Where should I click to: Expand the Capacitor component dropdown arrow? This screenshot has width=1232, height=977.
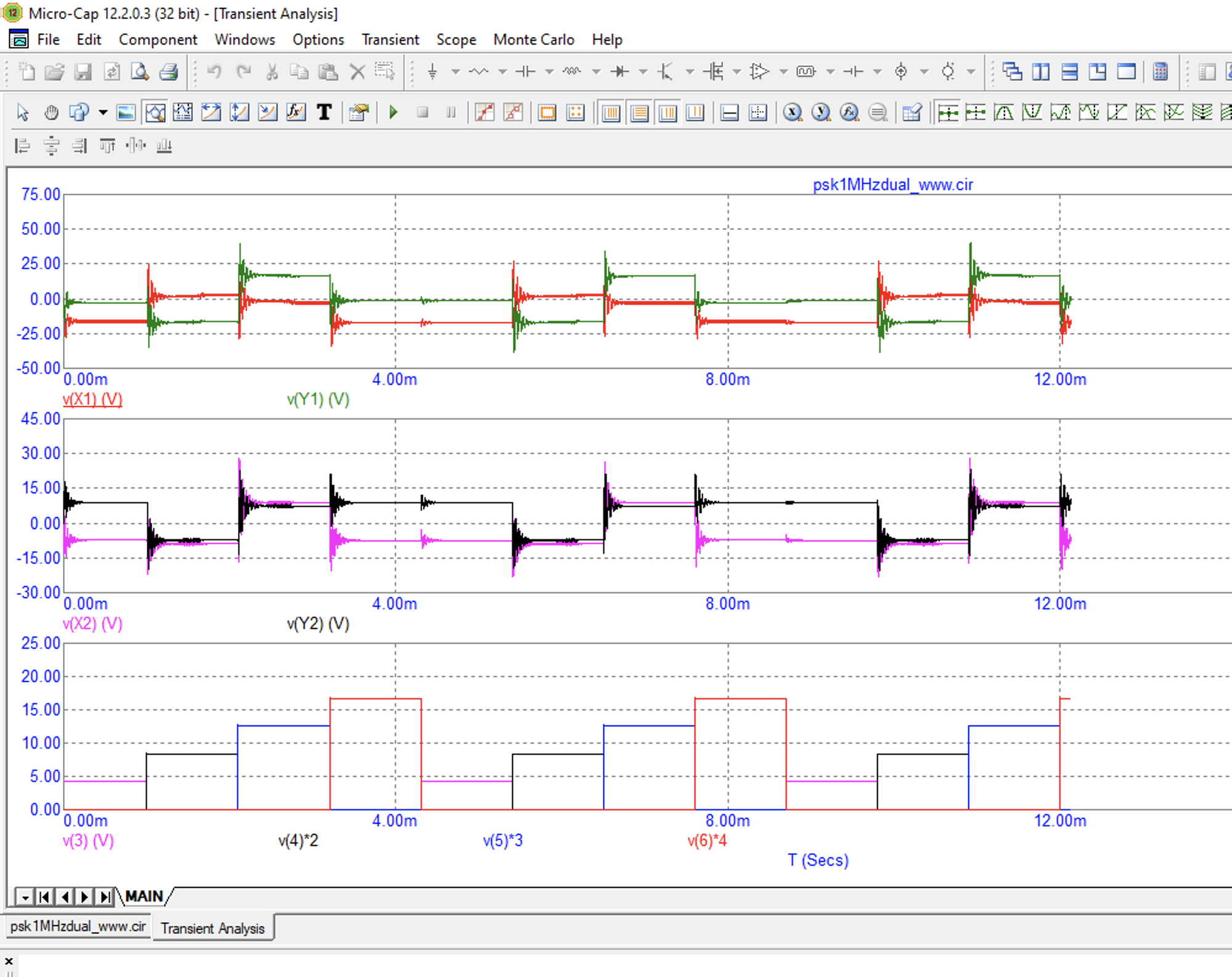pyautogui.click(x=549, y=72)
